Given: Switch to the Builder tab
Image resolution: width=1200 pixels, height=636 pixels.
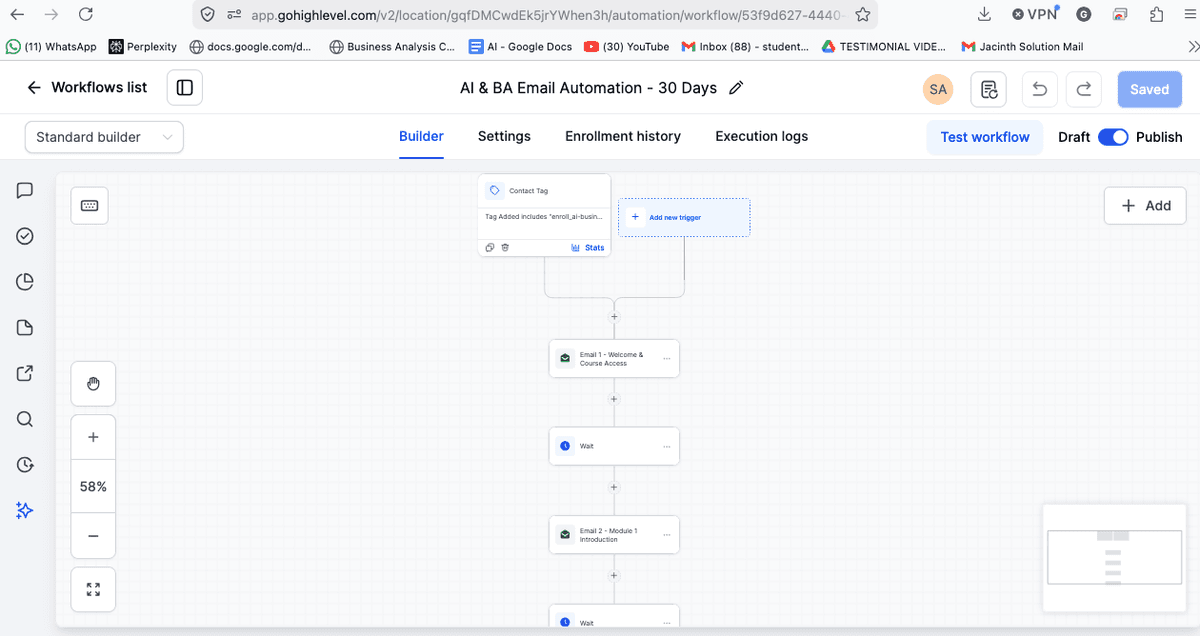Looking at the screenshot, I should [x=421, y=136].
